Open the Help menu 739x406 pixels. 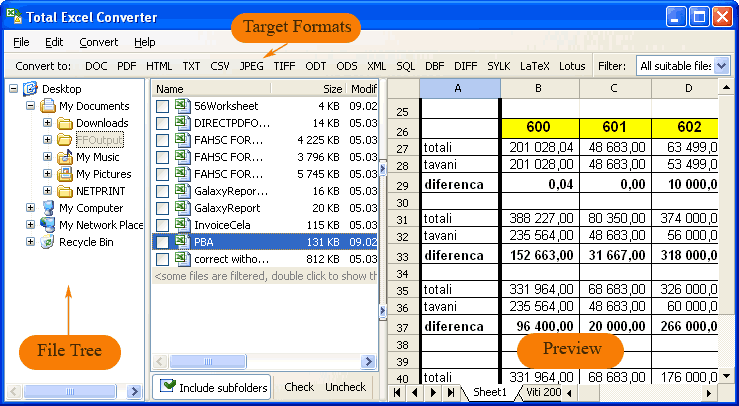tap(145, 42)
